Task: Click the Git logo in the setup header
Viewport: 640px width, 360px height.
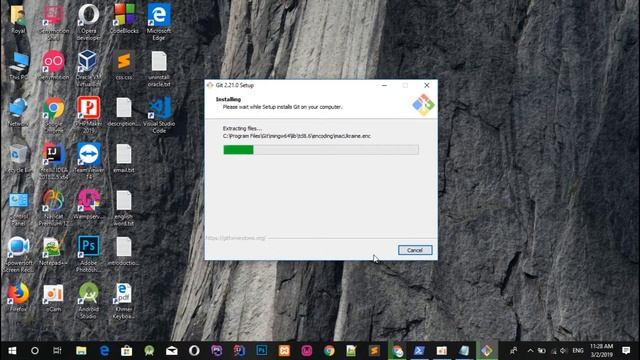Action: [423, 105]
